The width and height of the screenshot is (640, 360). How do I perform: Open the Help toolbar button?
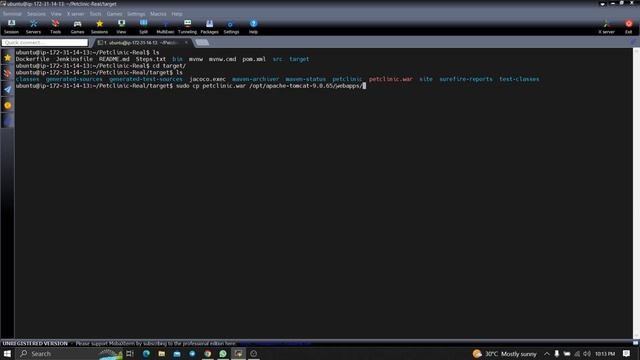pyautogui.click(x=253, y=27)
